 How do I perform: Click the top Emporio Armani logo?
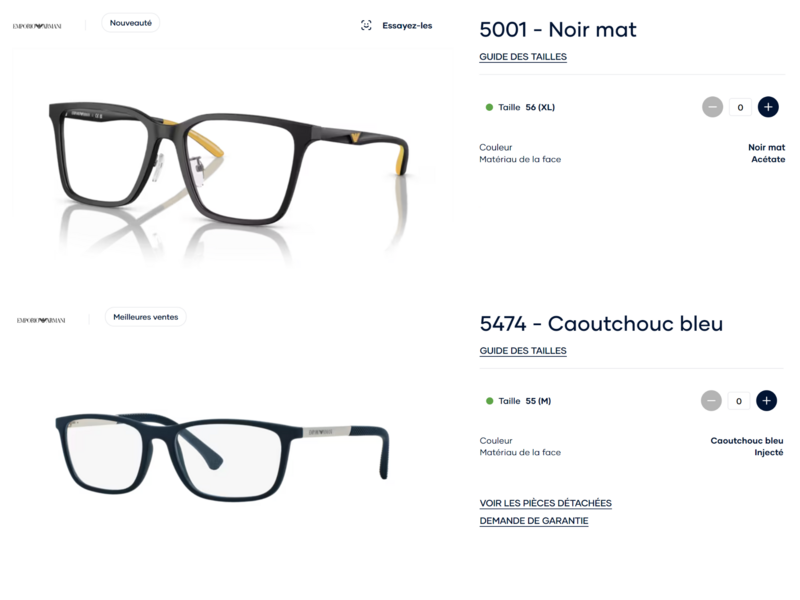point(37,26)
